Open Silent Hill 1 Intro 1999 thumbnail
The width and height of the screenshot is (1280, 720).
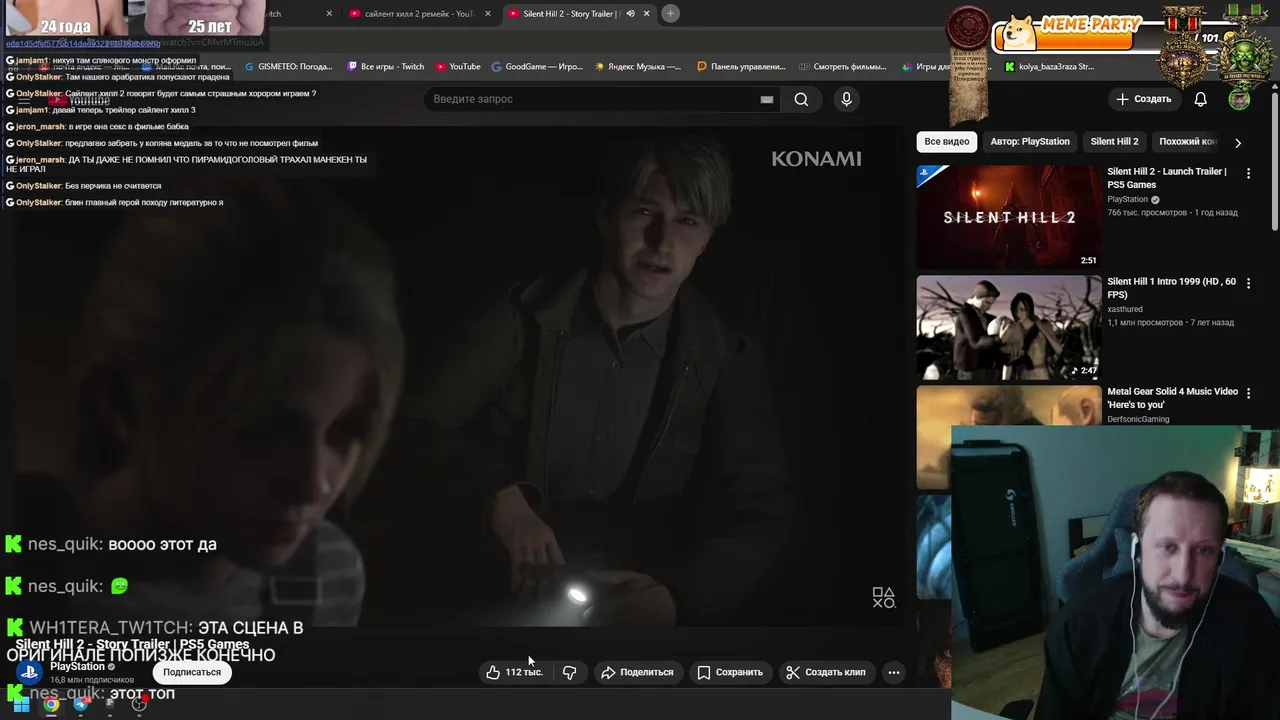coord(1009,327)
